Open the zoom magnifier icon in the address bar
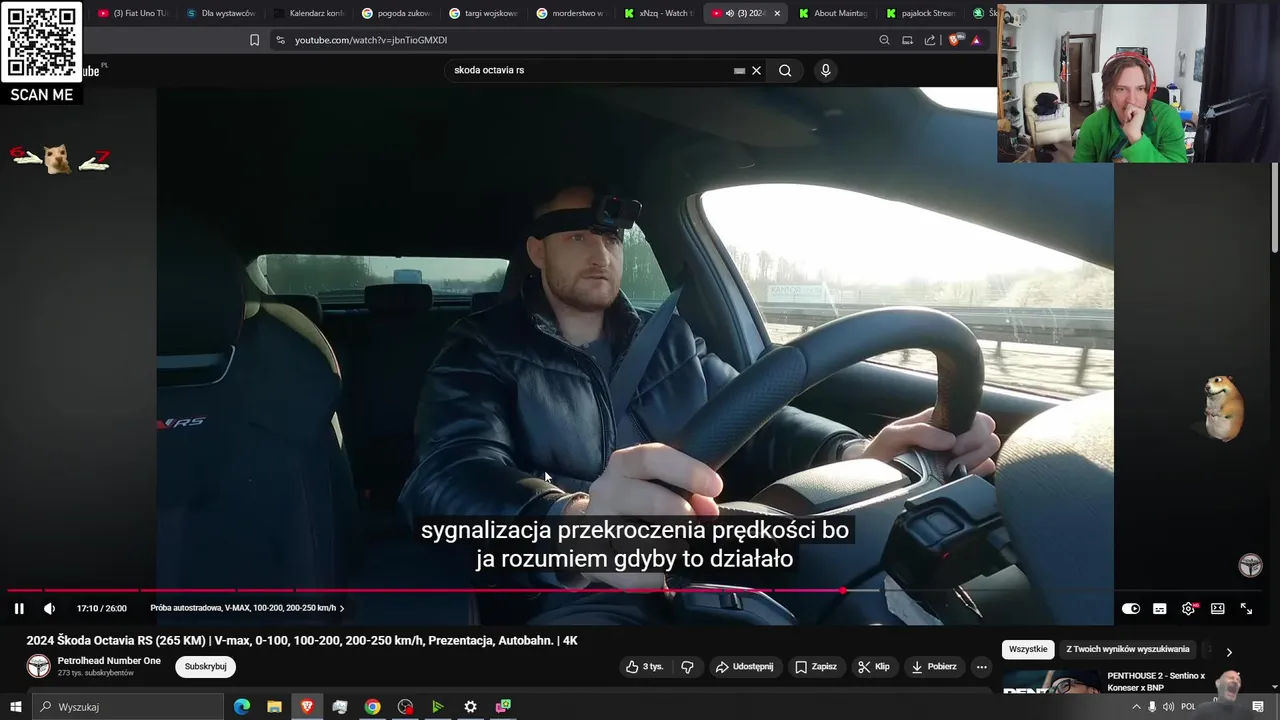This screenshot has width=1280, height=720. point(884,40)
